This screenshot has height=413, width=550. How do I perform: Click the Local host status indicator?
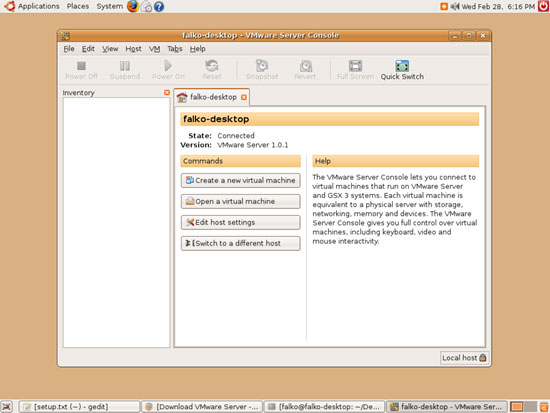click(x=464, y=358)
